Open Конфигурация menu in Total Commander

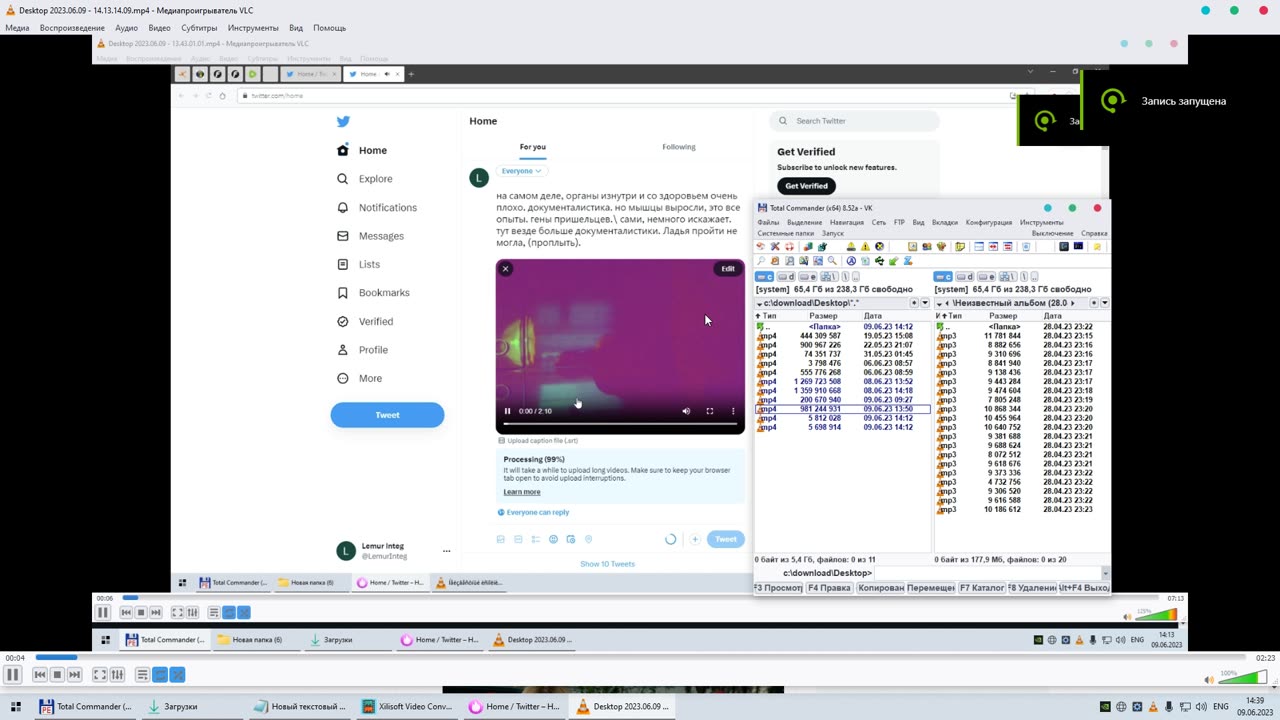click(x=989, y=223)
